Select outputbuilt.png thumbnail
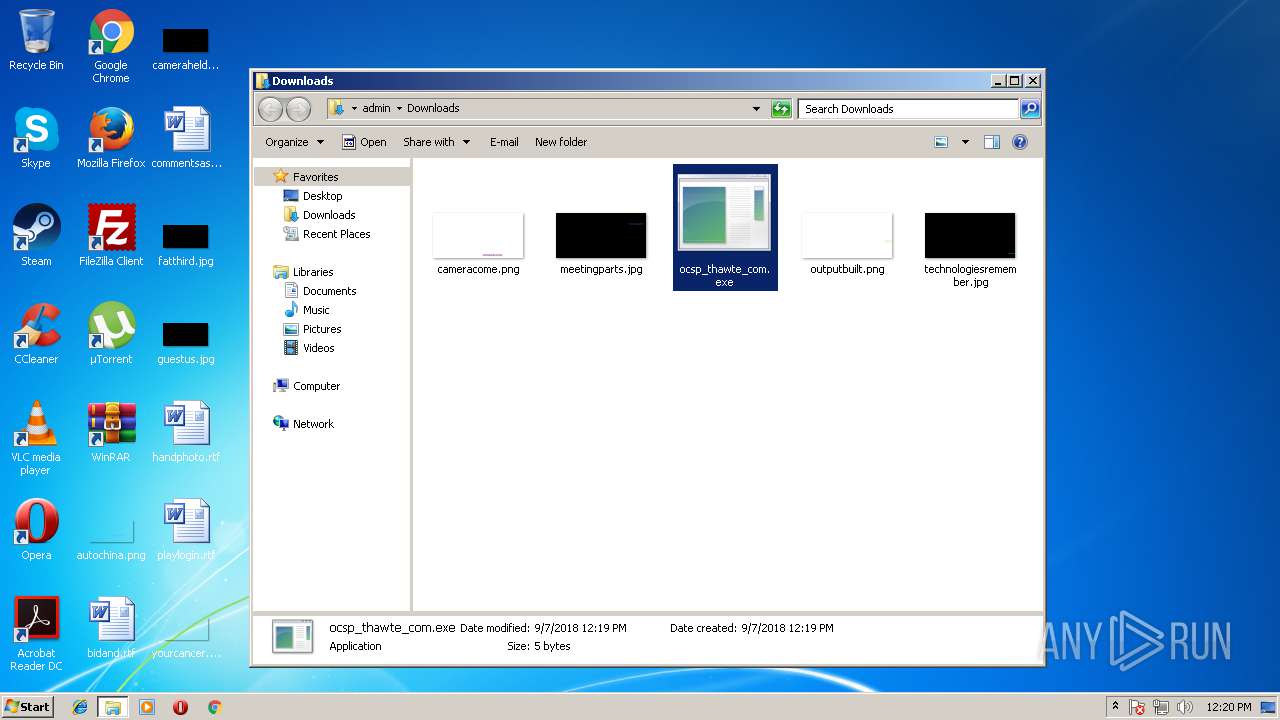The height and width of the screenshot is (720, 1280). click(847, 243)
